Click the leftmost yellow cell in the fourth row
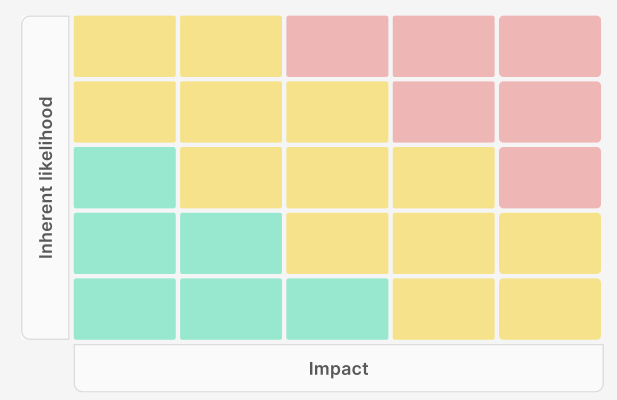This screenshot has width=617, height=400. pyautogui.click(x=337, y=243)
